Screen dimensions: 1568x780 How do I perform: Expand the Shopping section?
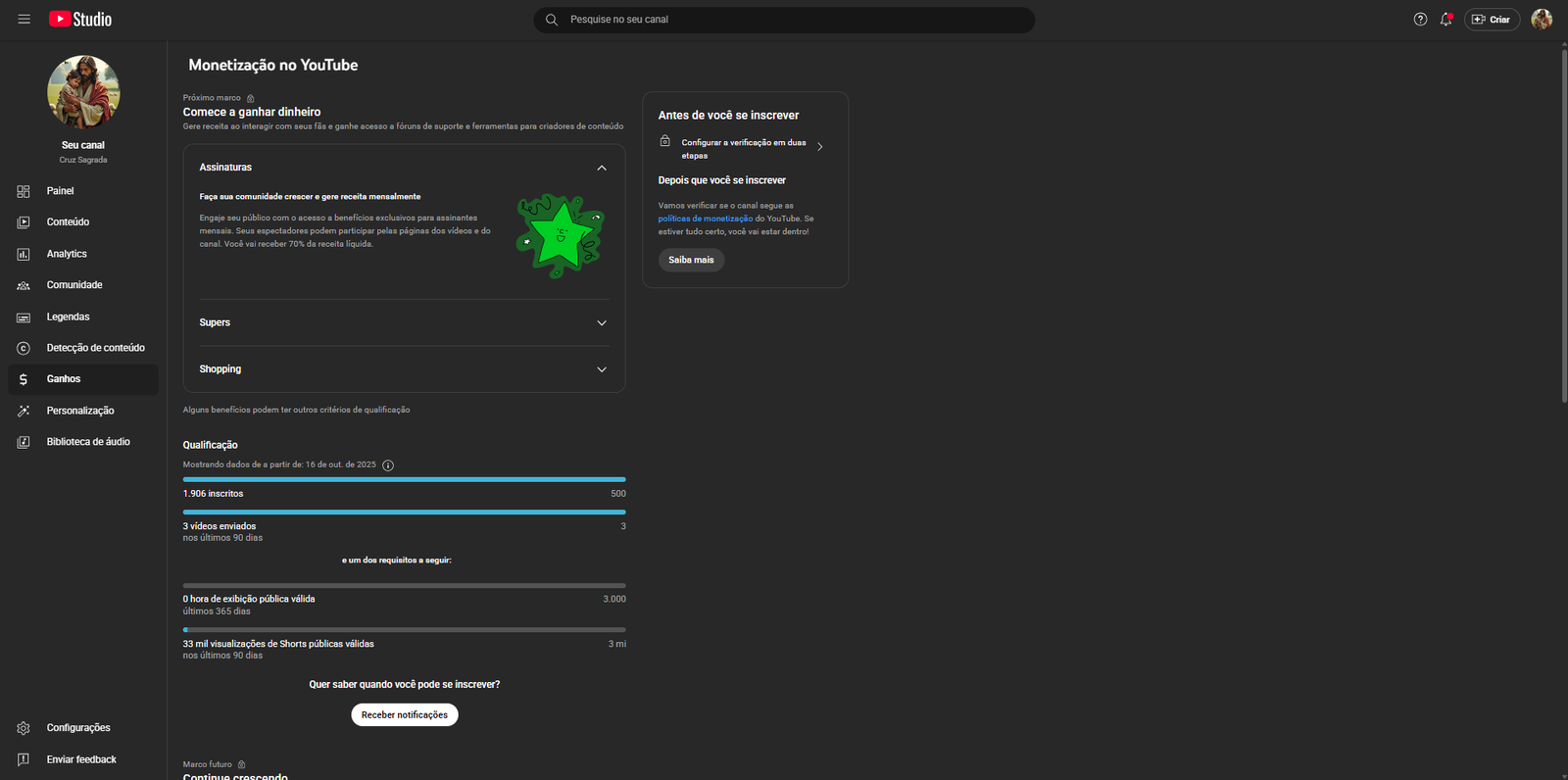click(x=601, y=369)
